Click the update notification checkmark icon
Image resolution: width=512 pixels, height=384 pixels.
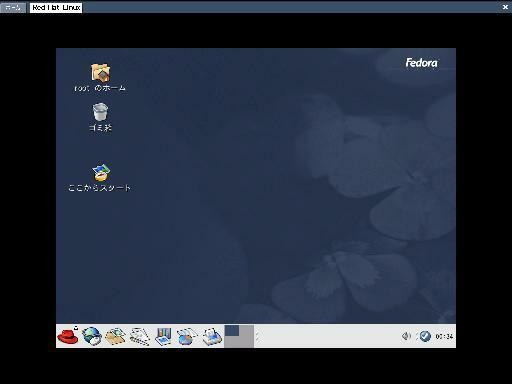pyautogui.click(x=425, y=336)
